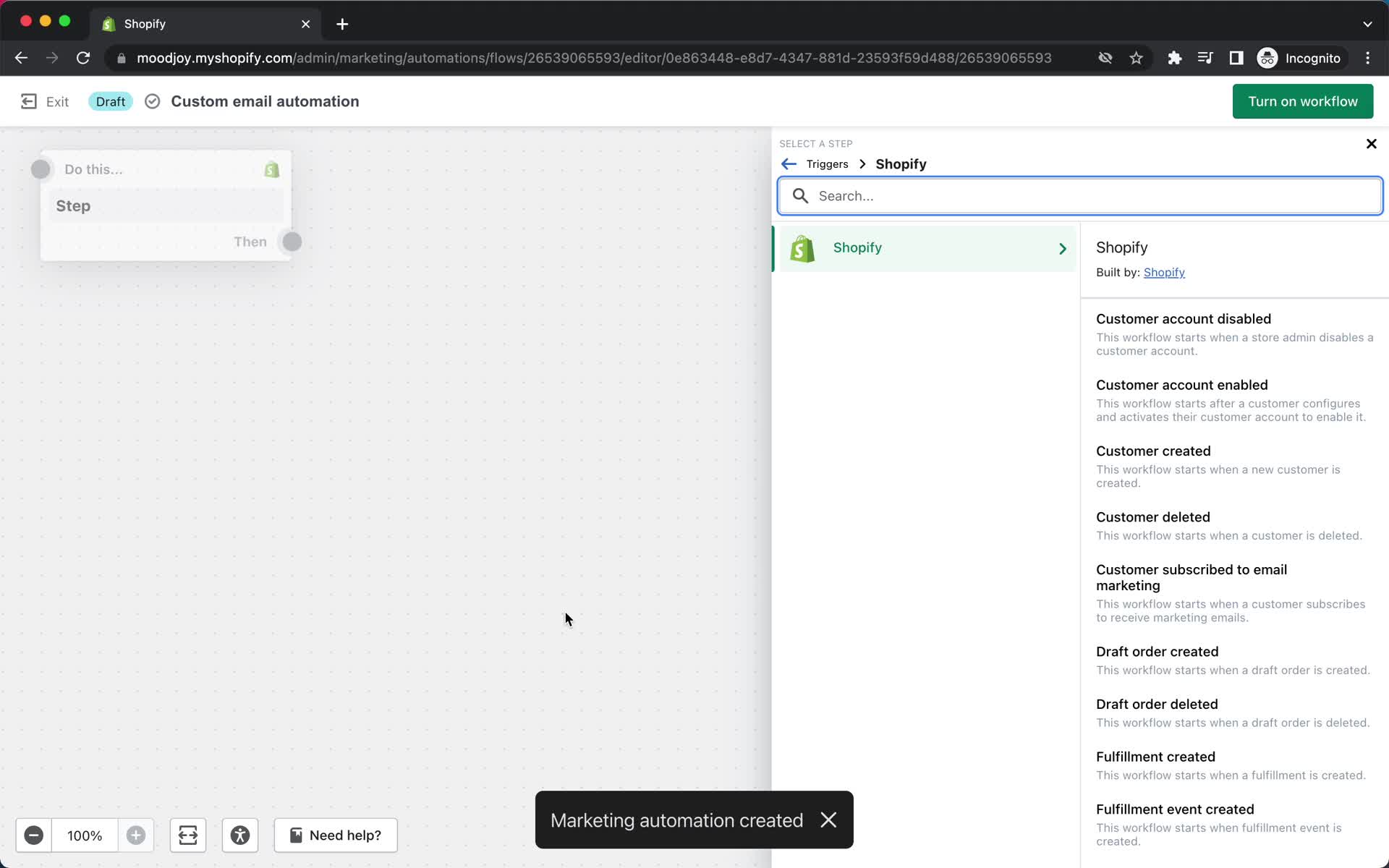Screen dimensions: 1389x868
Task: Zoom in with the plus button
Action: click(136, 835)
